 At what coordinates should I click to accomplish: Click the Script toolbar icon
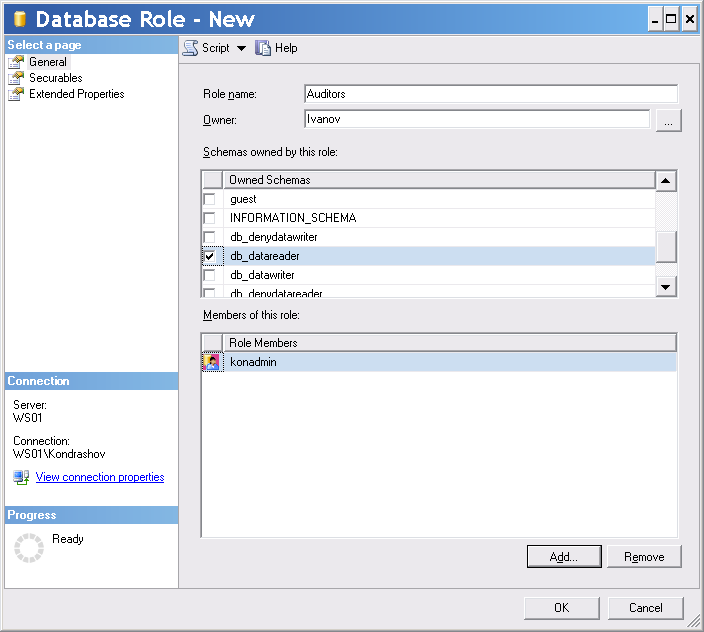[x=191, y=48]
